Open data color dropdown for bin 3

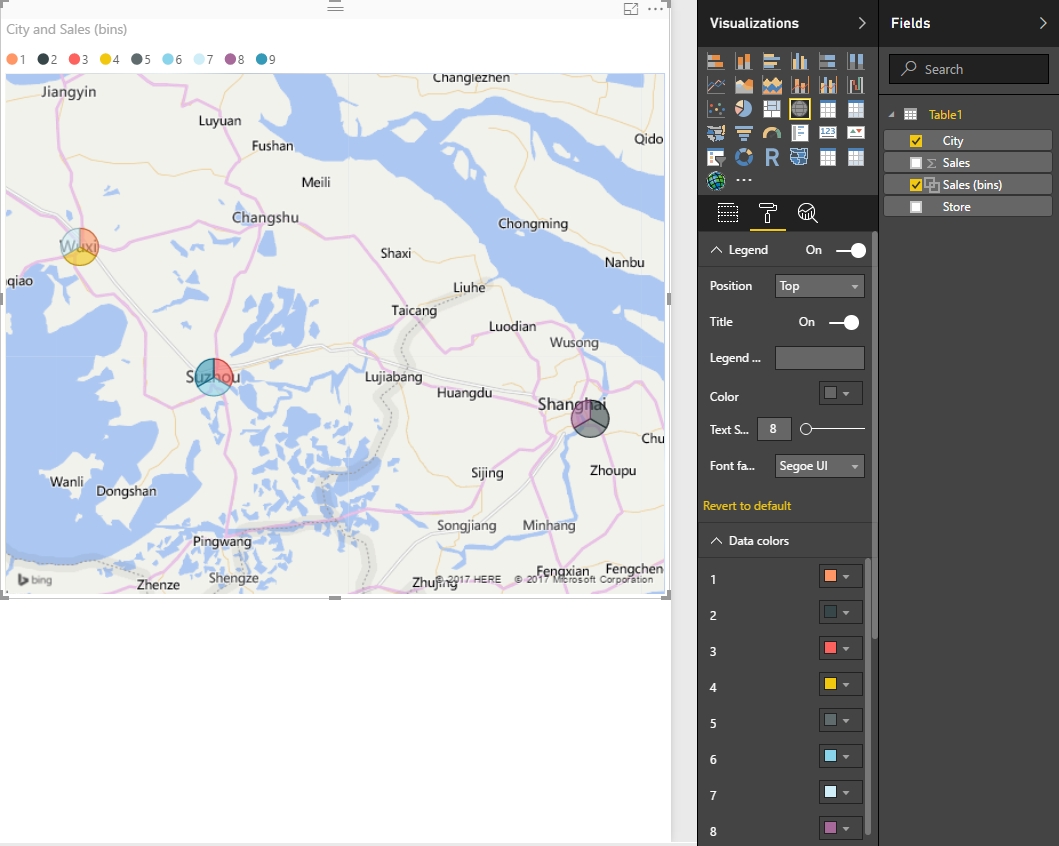(840, 648)
